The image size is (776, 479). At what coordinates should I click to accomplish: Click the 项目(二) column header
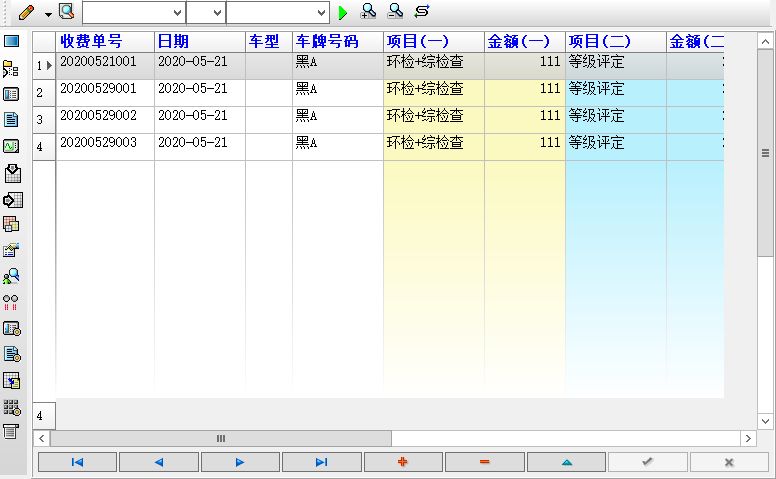click(616, 42)
